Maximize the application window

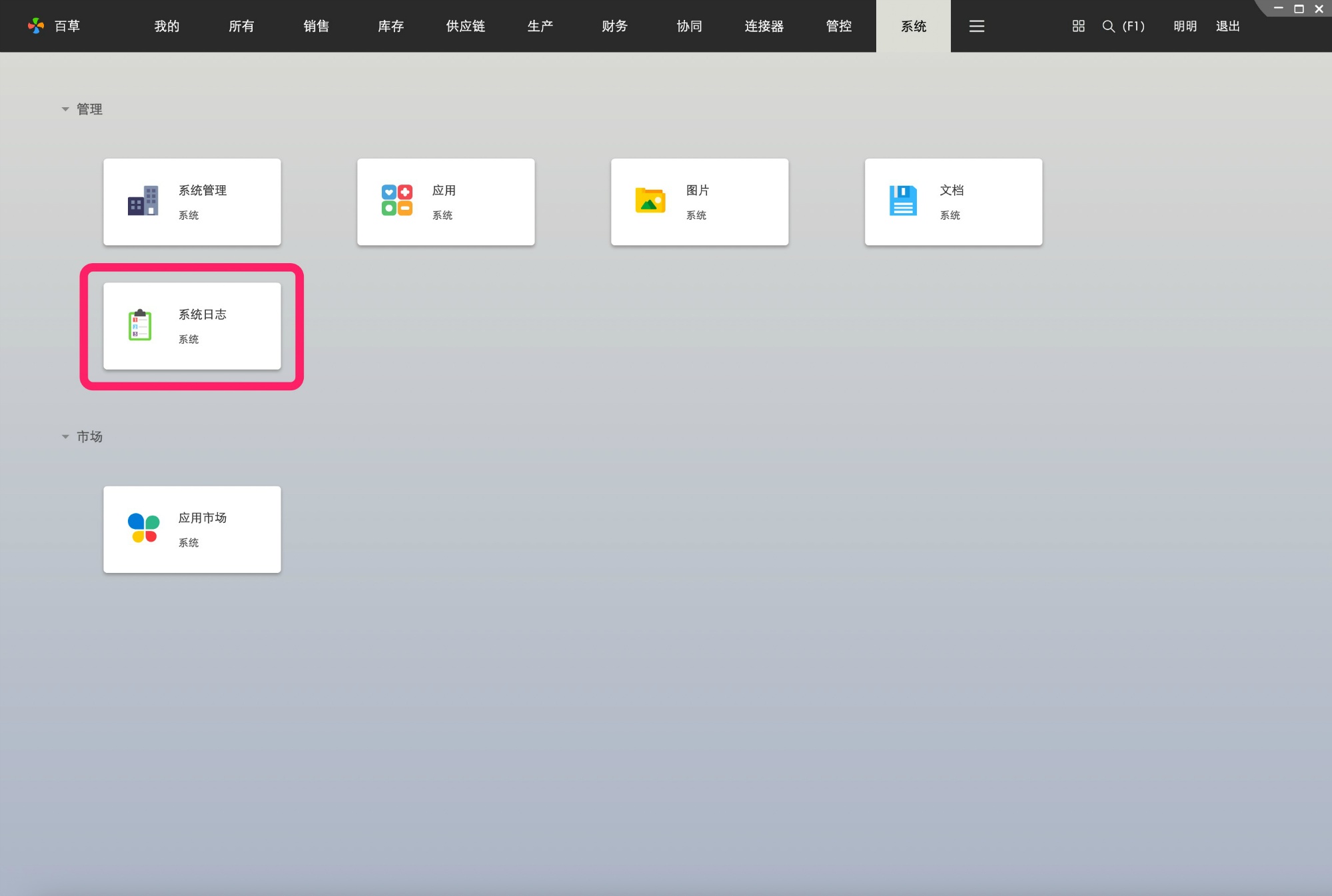pyautogui.click(x=1299, y=9)
